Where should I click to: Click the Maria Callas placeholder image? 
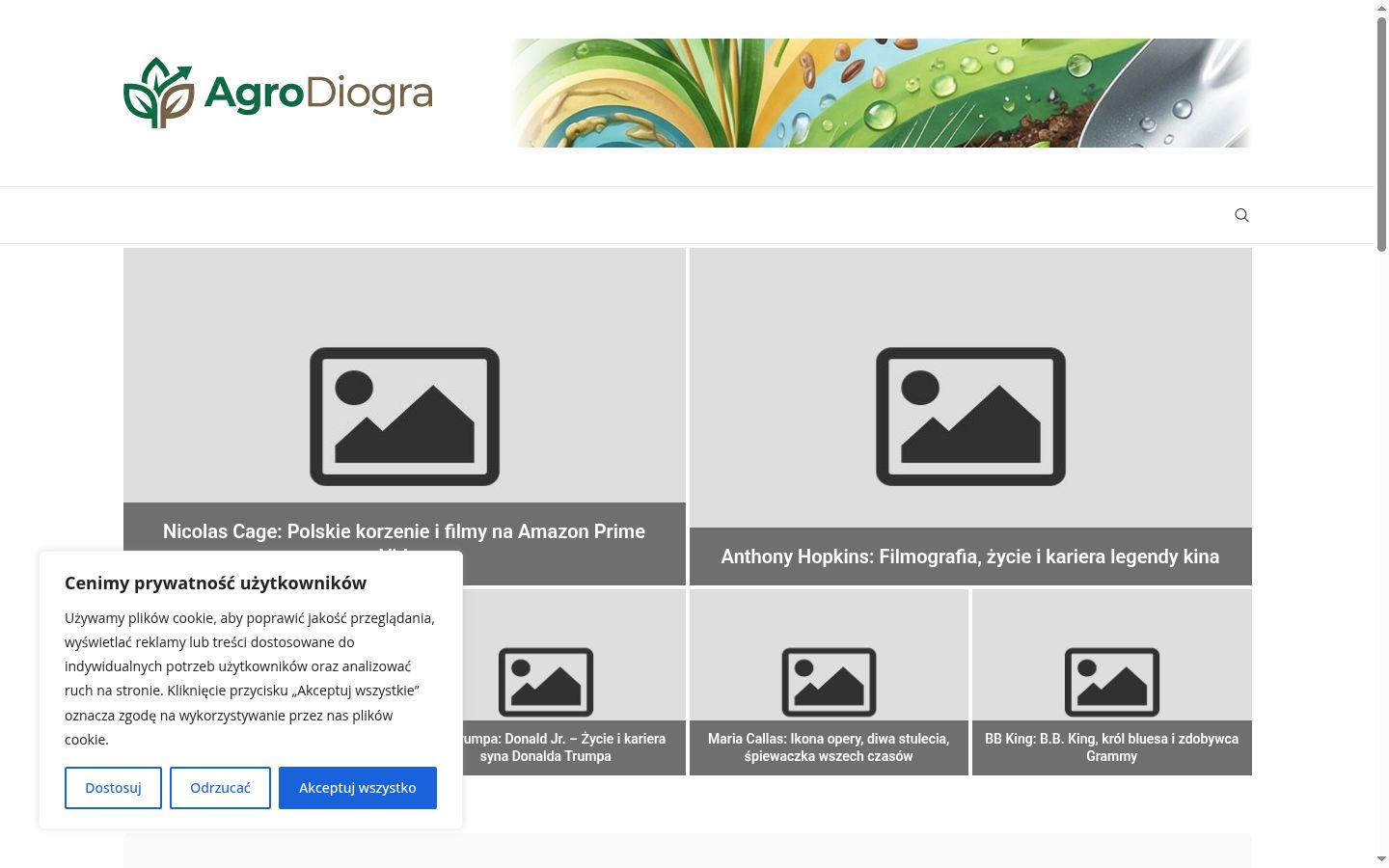829,682
